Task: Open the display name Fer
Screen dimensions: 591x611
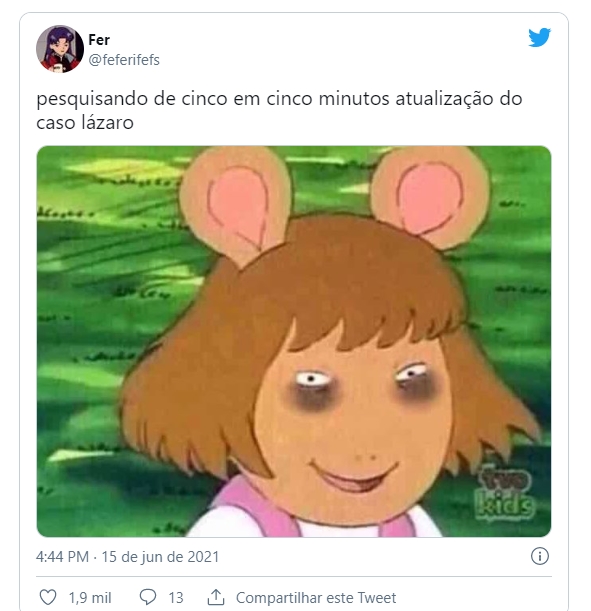Action: tap(99, 40)
